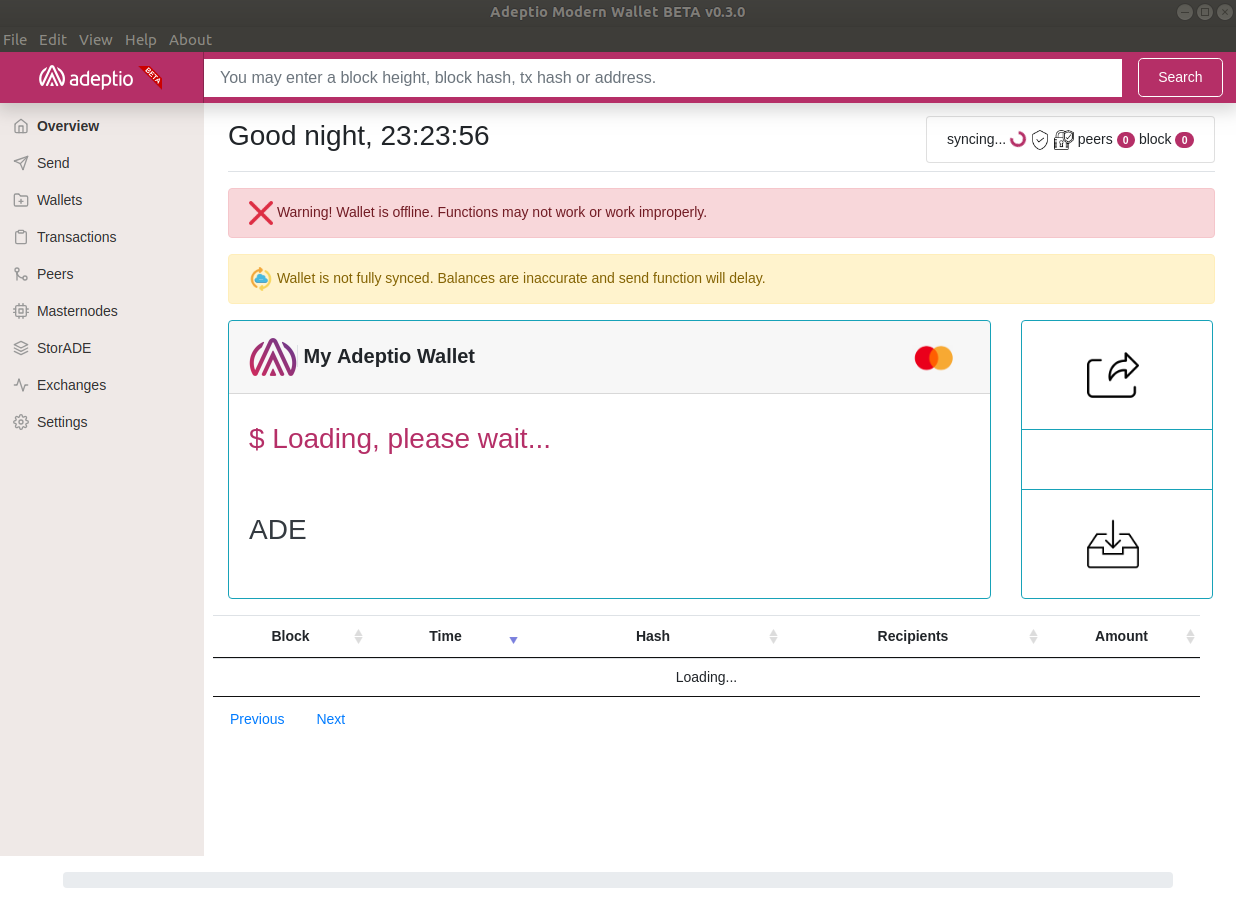Click the "ADE" balance label
Image resolution: width=1236 pixels, height=901 pixels.
[x=278, y=530]
